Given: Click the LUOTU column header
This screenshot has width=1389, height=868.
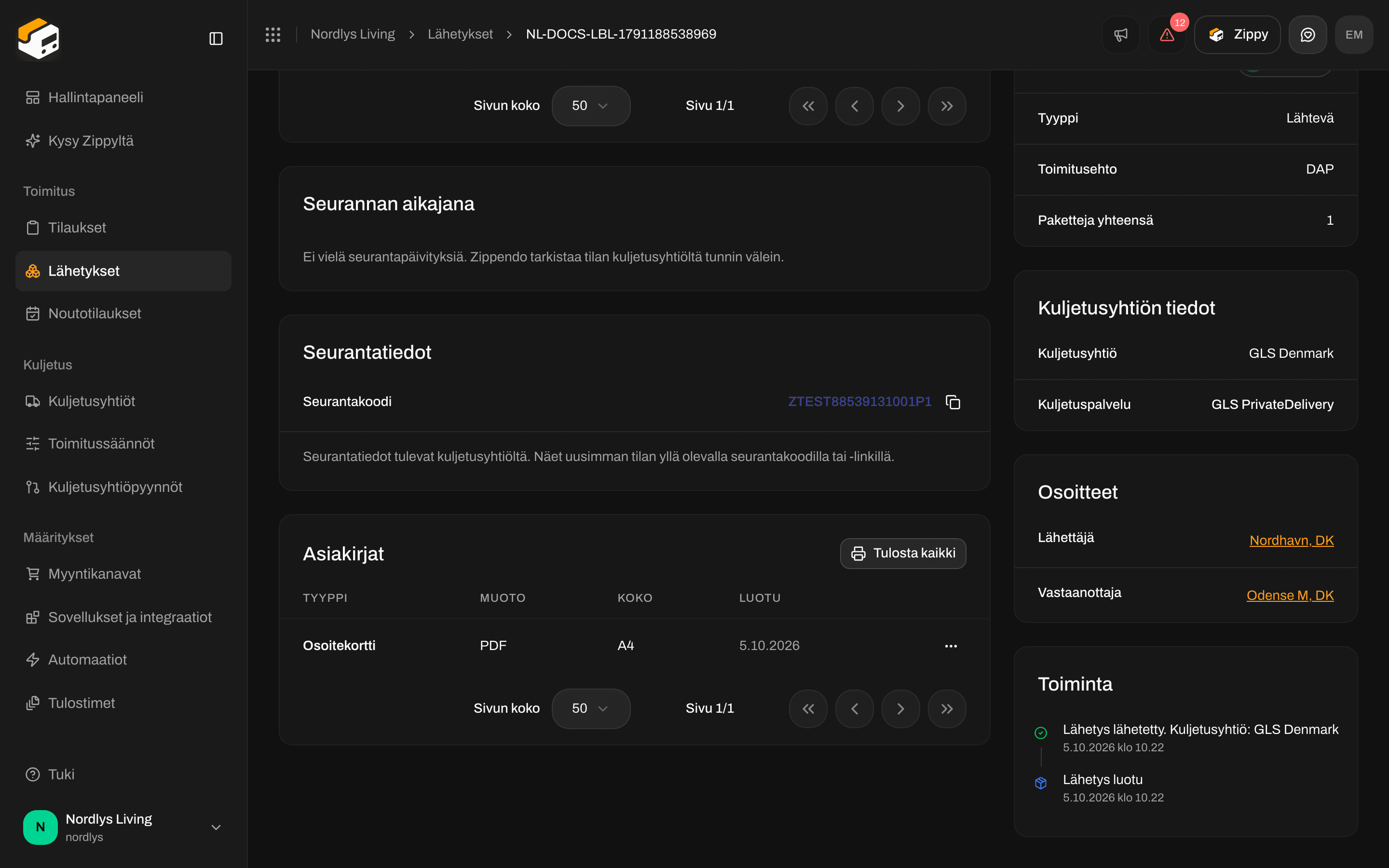Looking at the screenshot, I should 760,597.
